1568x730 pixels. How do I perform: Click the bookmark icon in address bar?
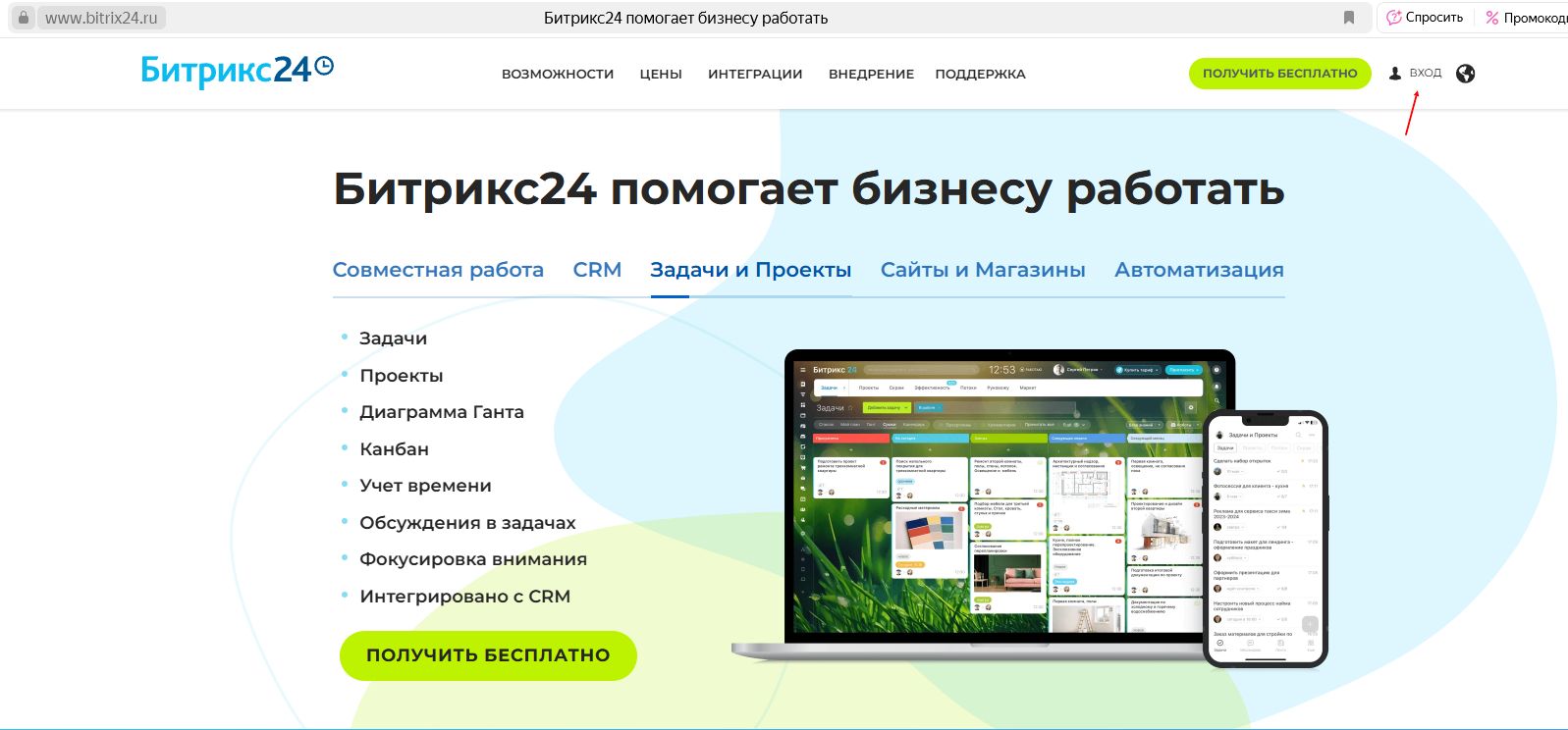tap(1349, 18)
